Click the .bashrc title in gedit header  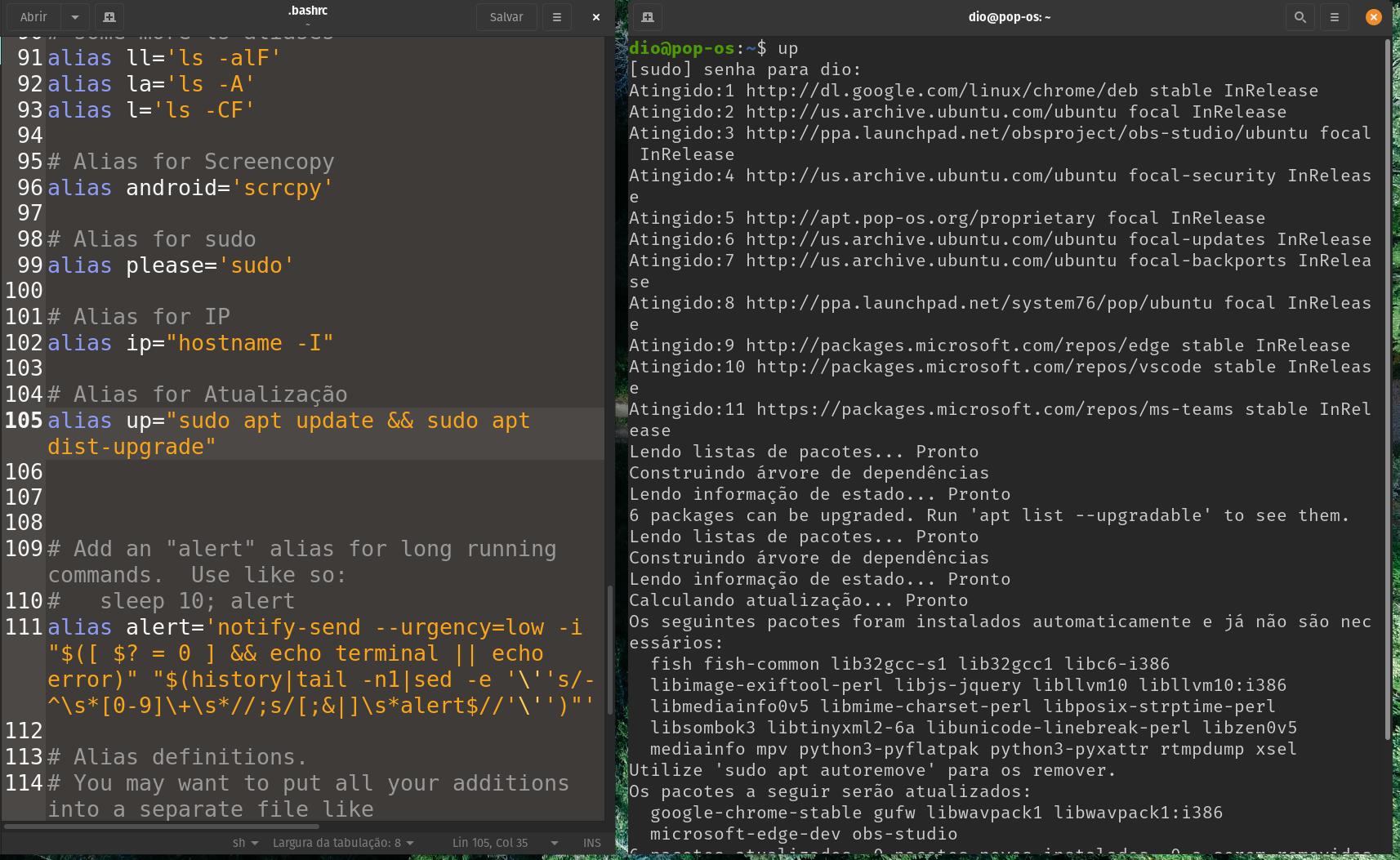pyautogui.click(x=308, y=11)
